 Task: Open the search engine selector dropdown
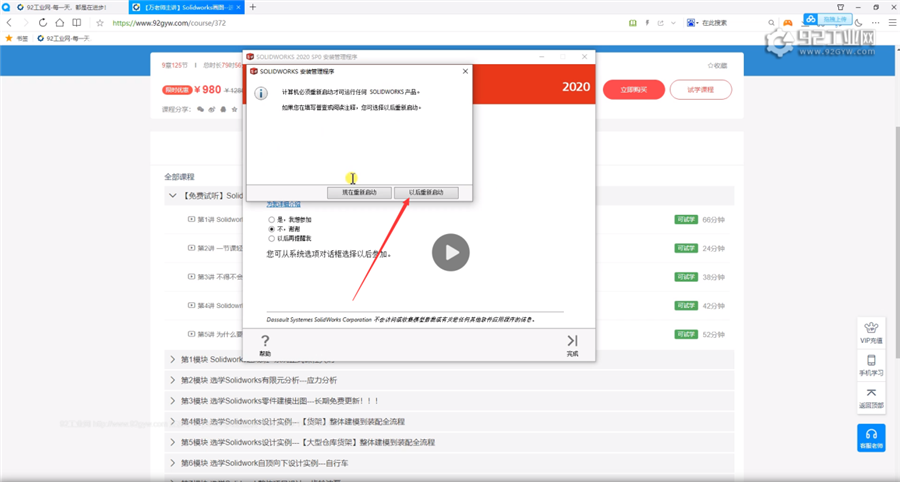[x=693, y=23]
